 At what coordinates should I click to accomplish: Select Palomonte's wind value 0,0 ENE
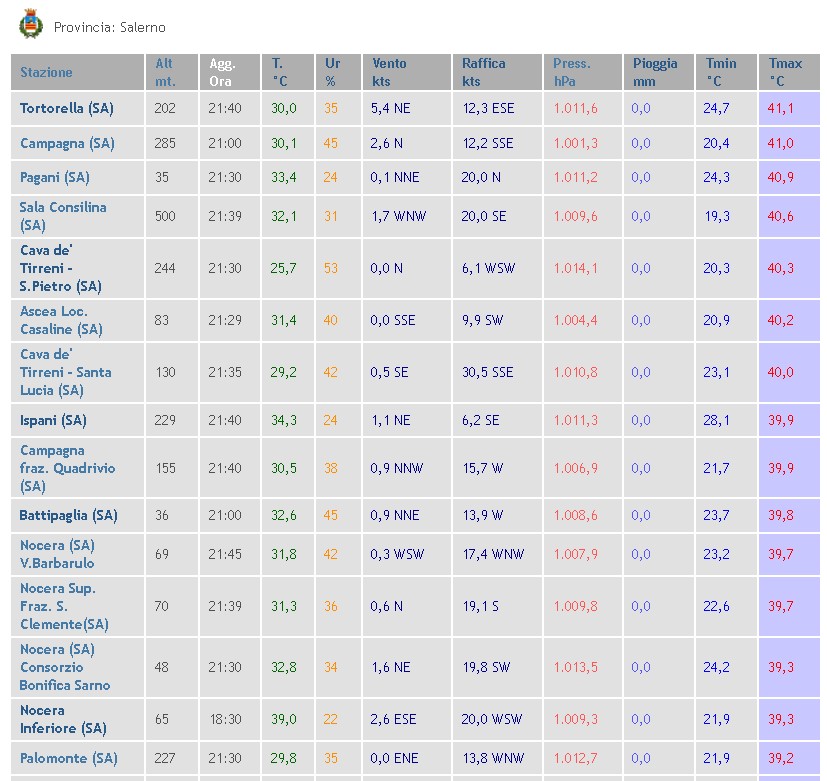(x=394, y=758)
